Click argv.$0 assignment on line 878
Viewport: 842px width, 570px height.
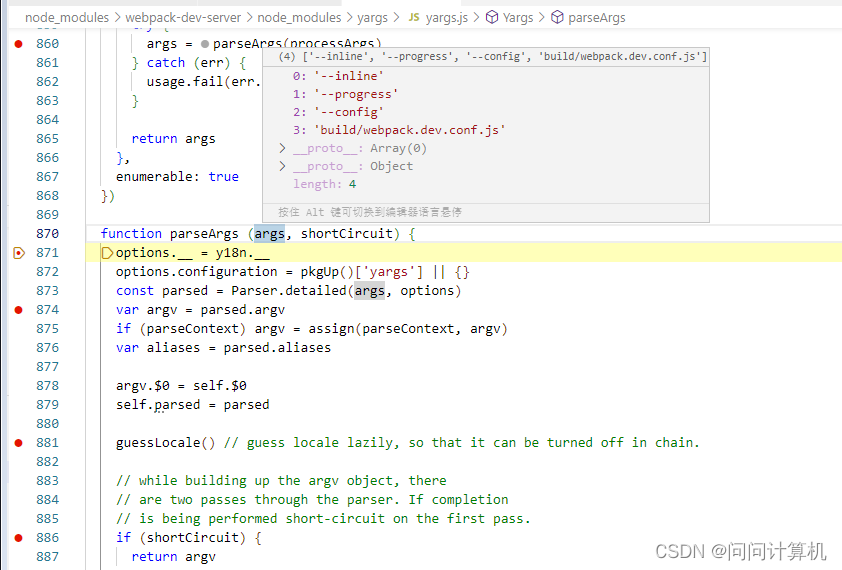point(181,386)
